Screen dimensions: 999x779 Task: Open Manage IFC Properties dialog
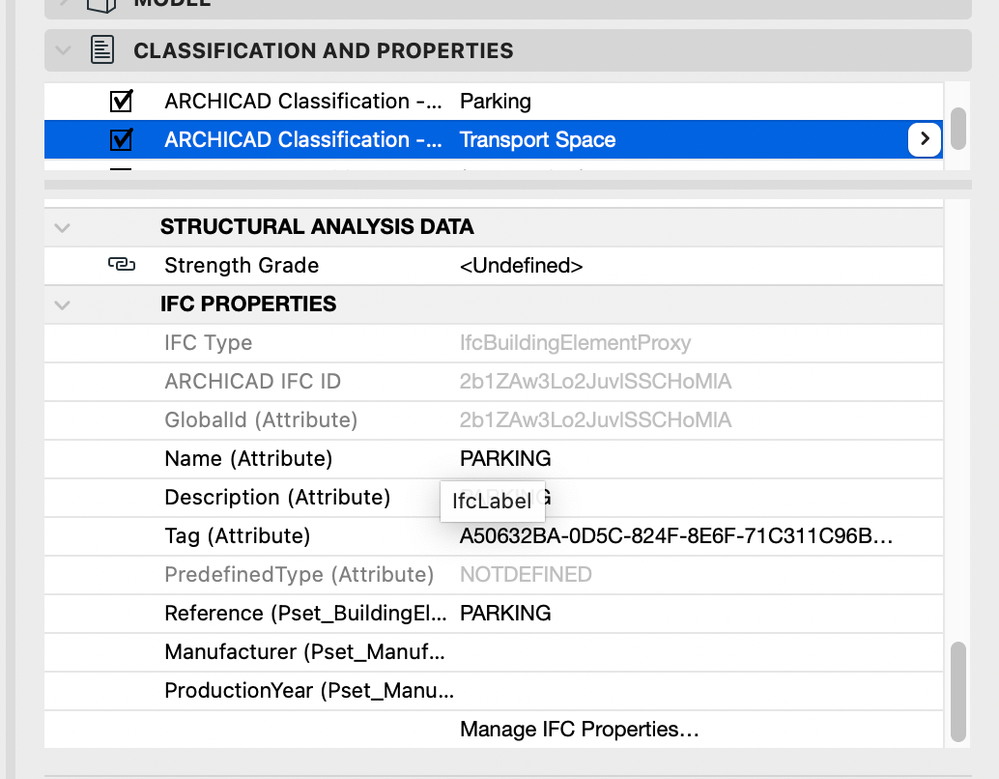579,729
